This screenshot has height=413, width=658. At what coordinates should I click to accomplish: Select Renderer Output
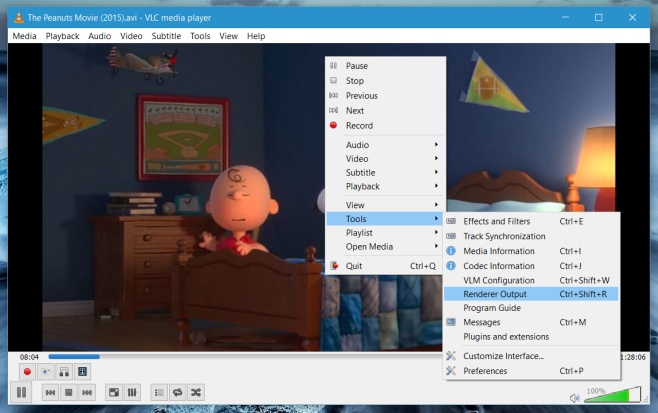click(531, 294)
